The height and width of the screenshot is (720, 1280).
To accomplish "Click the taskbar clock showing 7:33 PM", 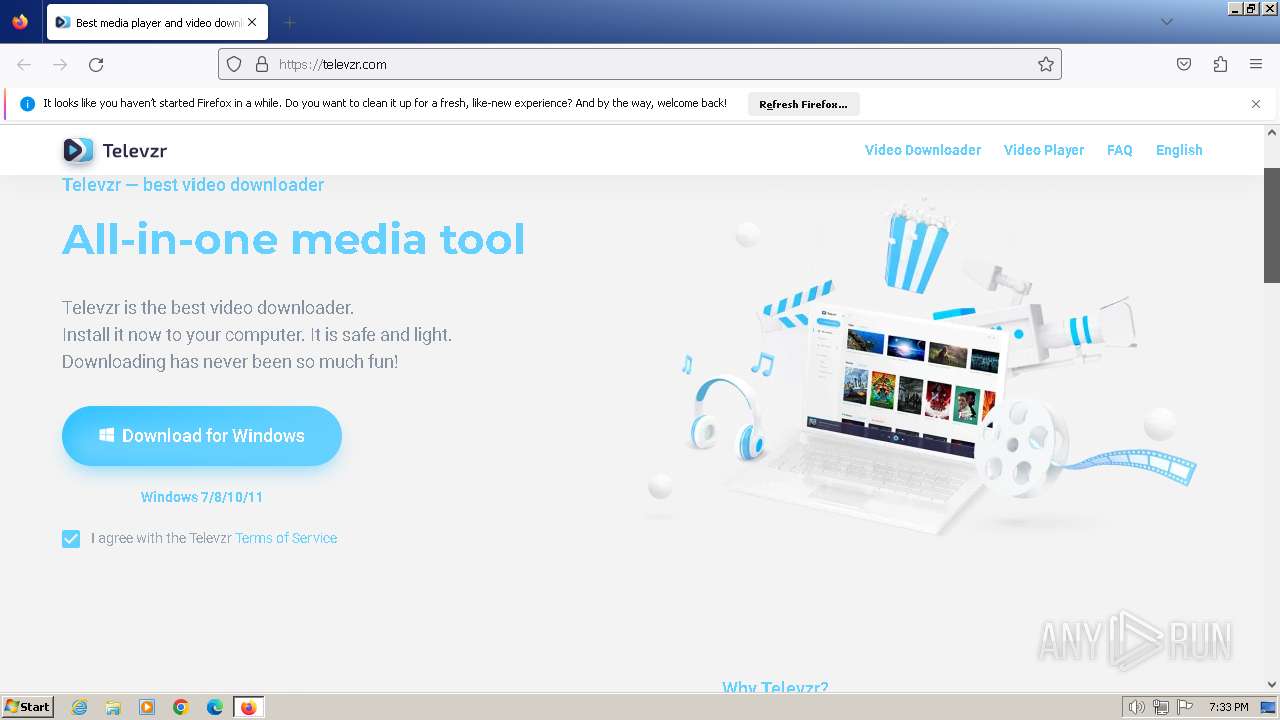I will 1228,707.
